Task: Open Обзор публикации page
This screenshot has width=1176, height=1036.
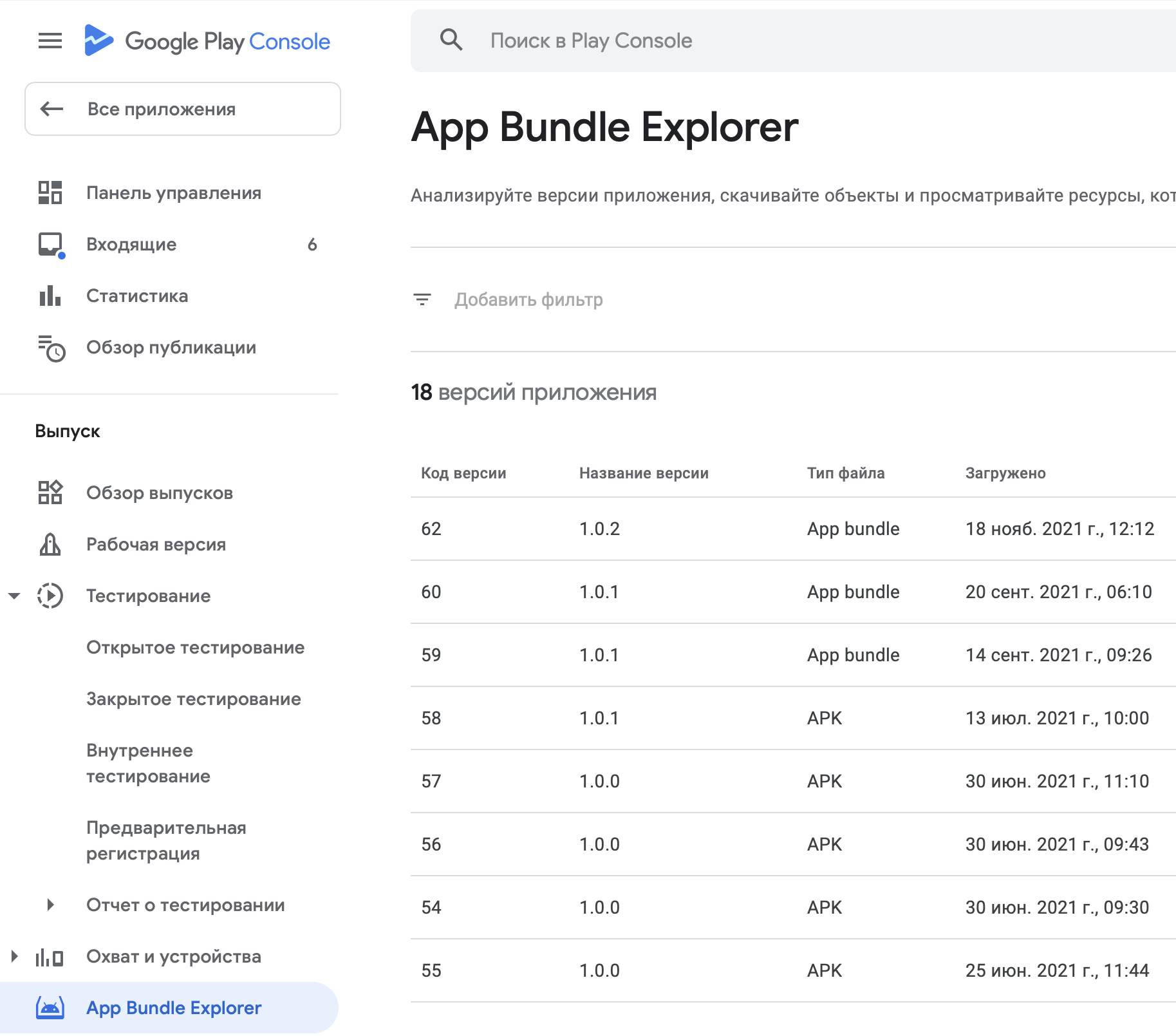Action: coord(171,347)
